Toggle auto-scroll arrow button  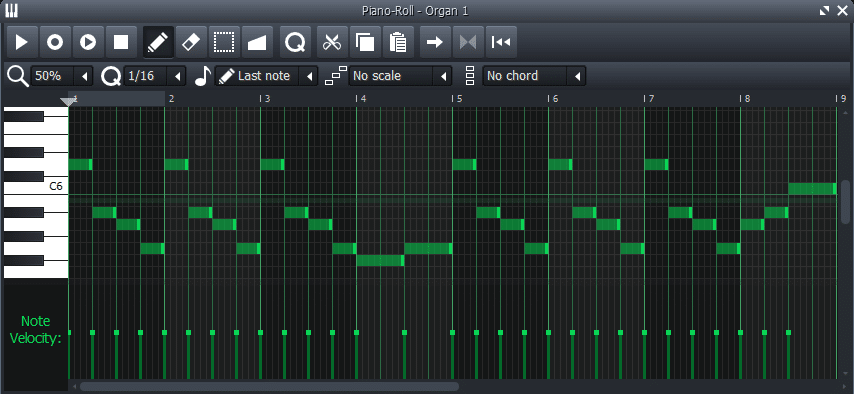click(435, 42)
